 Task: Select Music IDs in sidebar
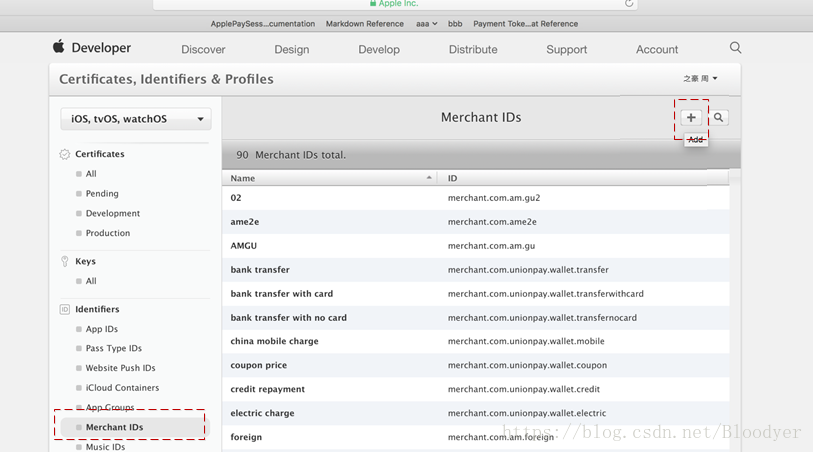(105, 446)
